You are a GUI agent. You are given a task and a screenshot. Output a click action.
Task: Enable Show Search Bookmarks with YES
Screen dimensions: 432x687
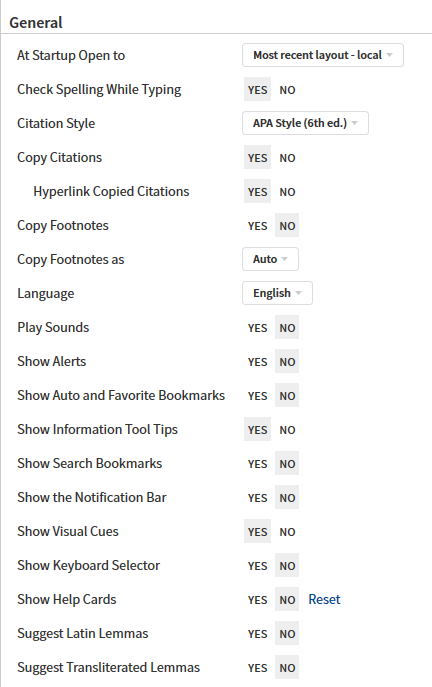[x=257, y=464]
